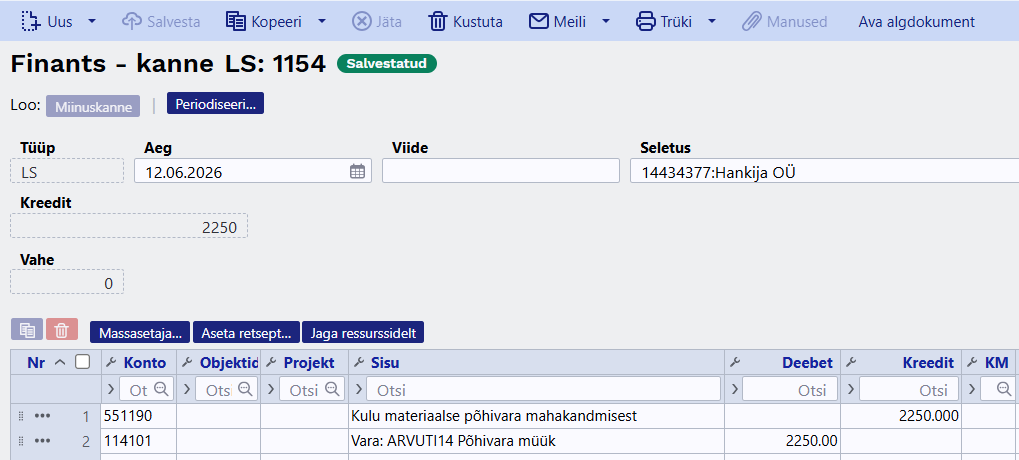Click the wrench icon beside Objektid header
This screenshot has width=1019, height=460.
(x=187, y=363)
